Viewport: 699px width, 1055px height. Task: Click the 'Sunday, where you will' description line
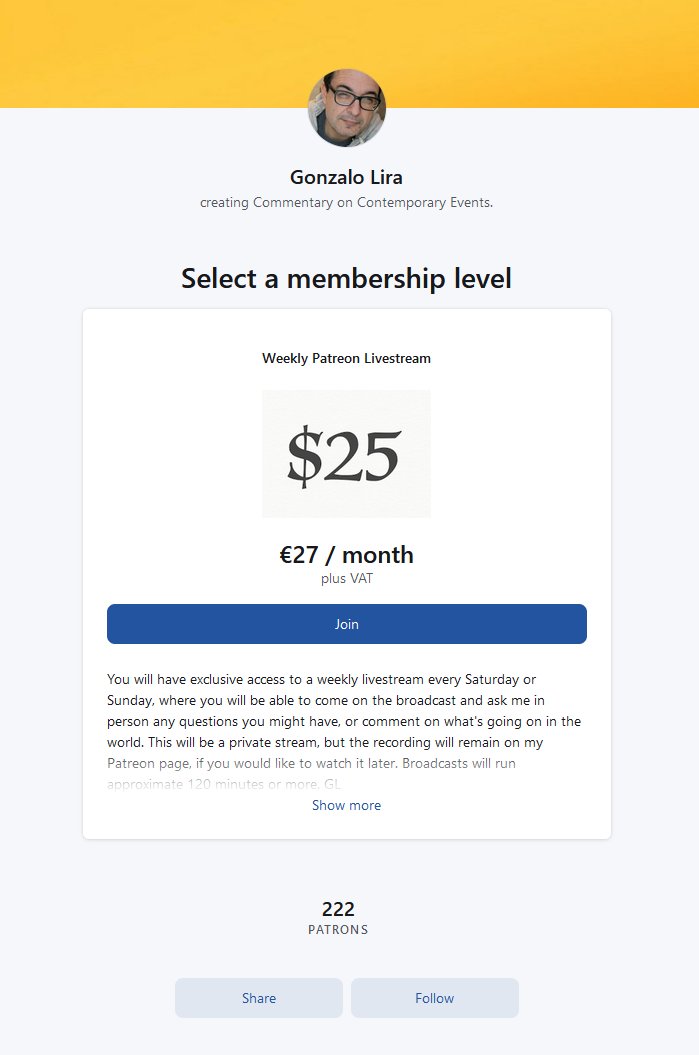326,700
